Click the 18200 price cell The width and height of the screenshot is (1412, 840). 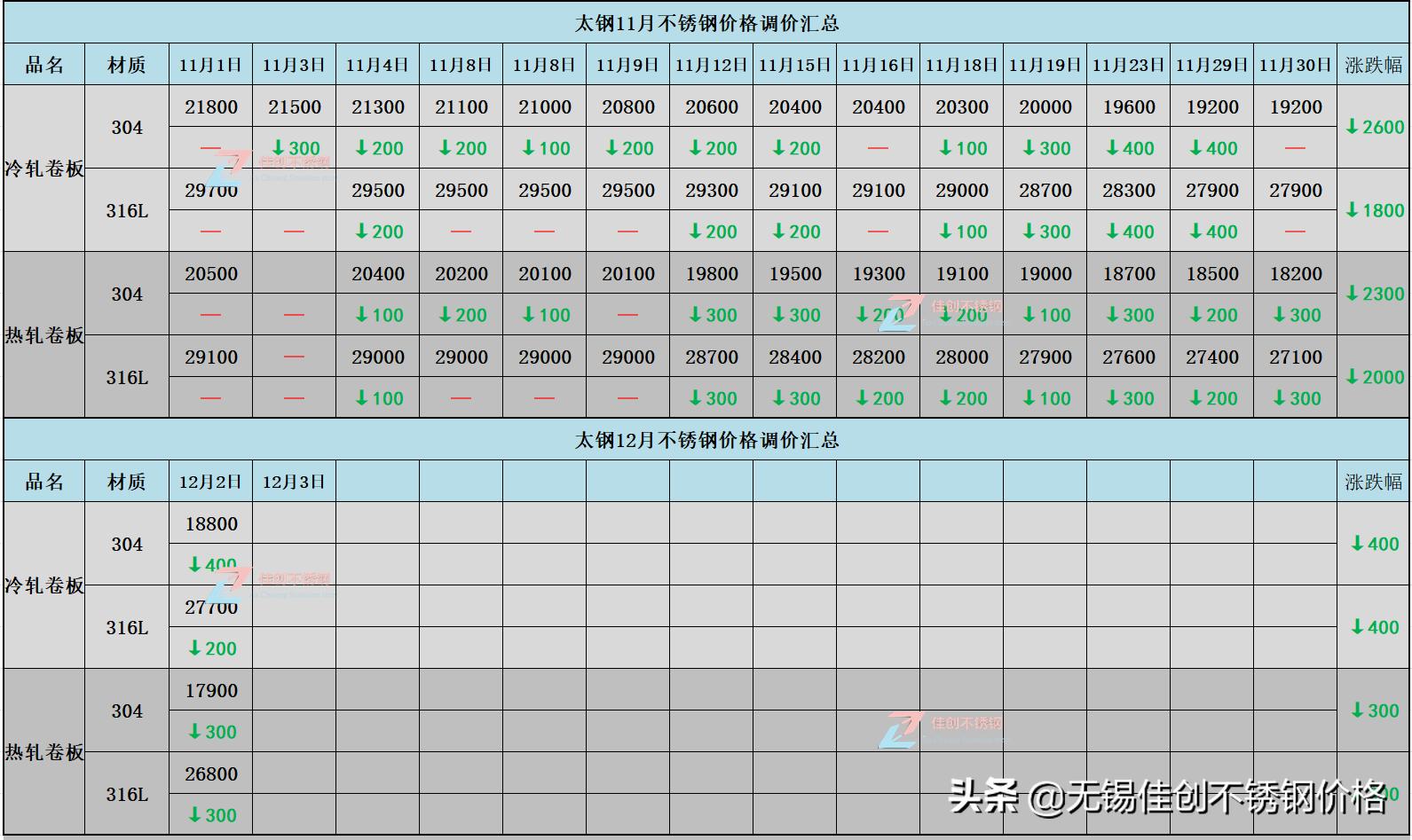coord(1295,273)
